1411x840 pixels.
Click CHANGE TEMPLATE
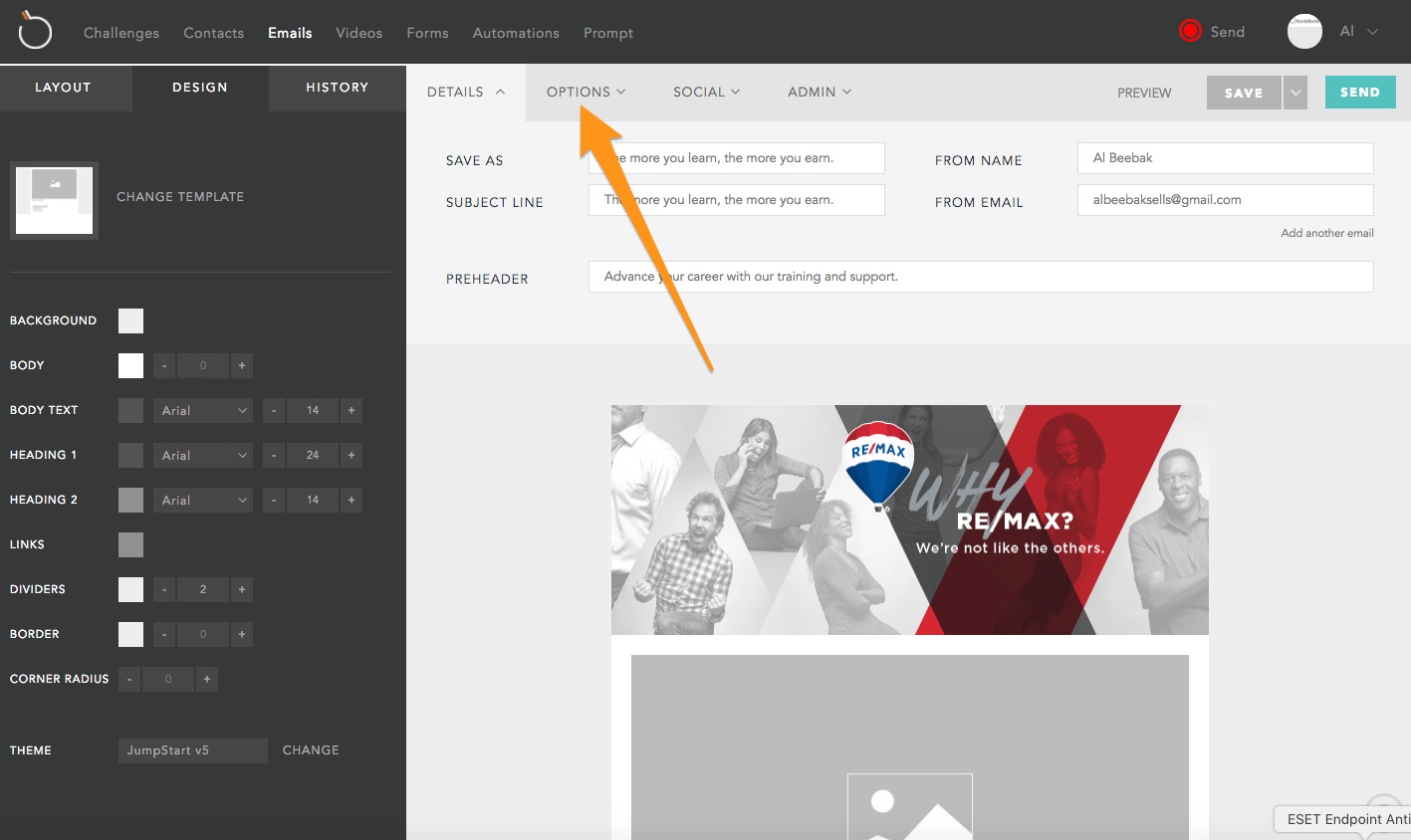pos(180,197)
